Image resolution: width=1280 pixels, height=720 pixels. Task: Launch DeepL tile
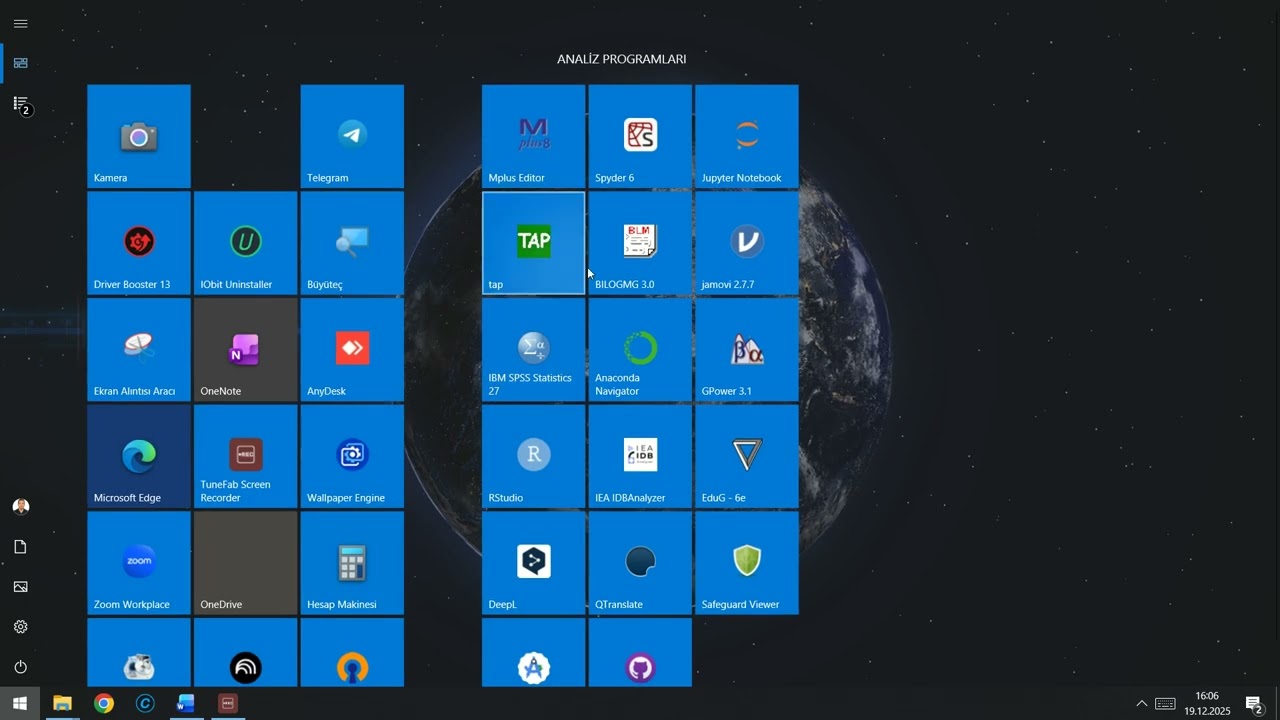[x=534, y=563]
